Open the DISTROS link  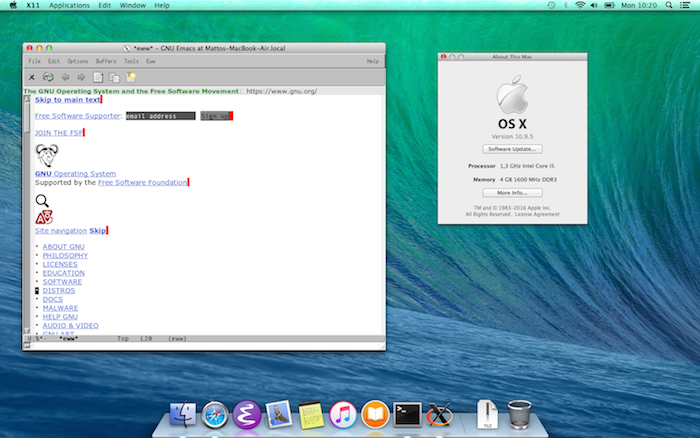pos(58,291)
